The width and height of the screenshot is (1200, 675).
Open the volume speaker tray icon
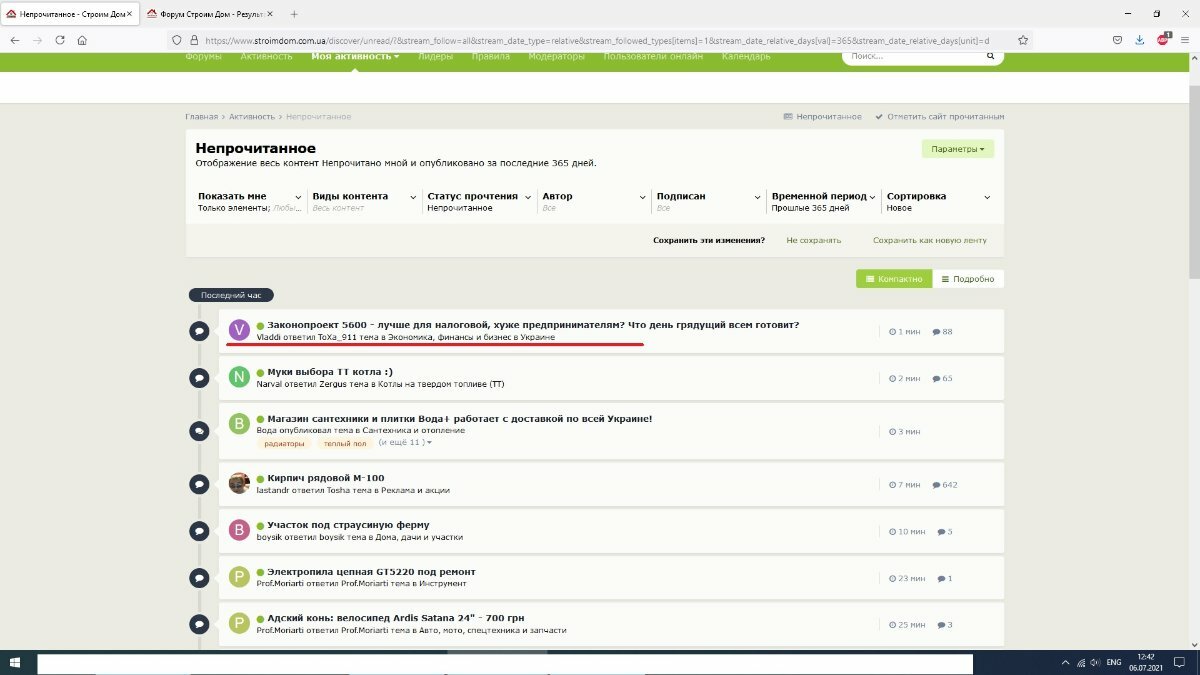[1097, 663]
